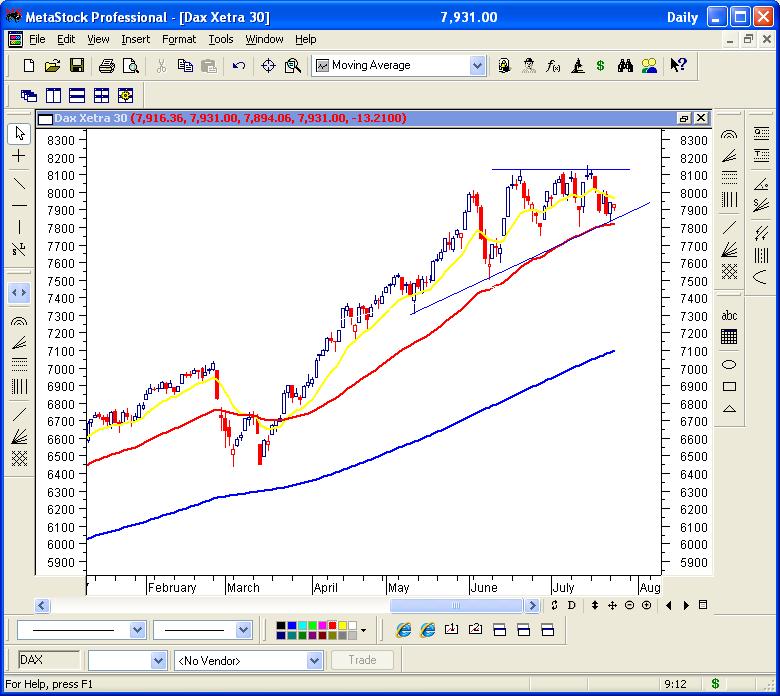This screenshot has width=780, height=696.
Task: Open the line weight dropdown
Action: click(243, 630)
